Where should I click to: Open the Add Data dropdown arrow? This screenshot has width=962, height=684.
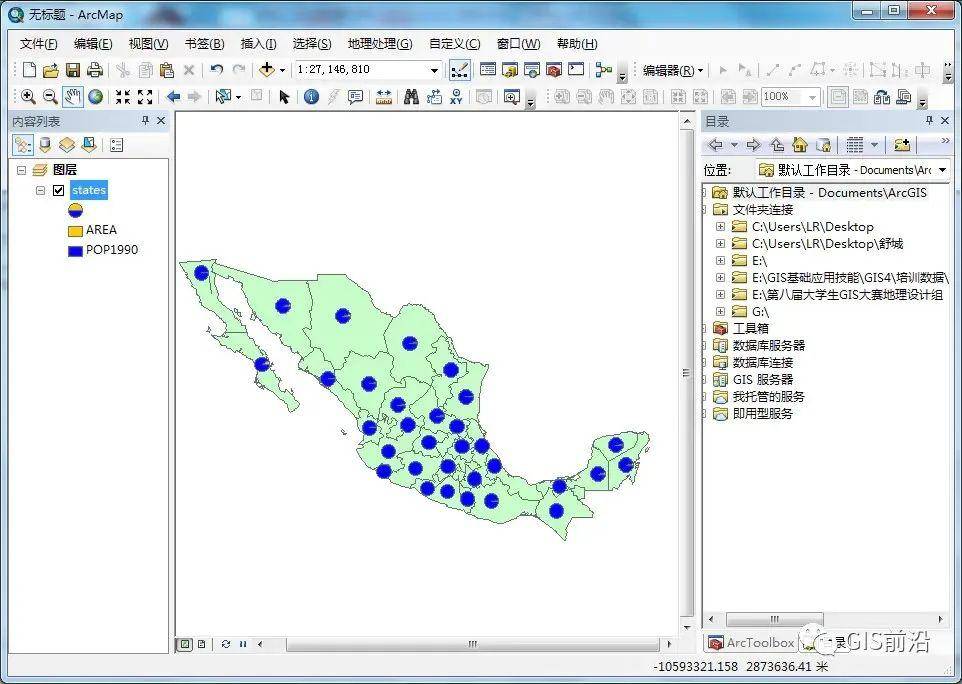pyautogui.click(x=282, y=71)
